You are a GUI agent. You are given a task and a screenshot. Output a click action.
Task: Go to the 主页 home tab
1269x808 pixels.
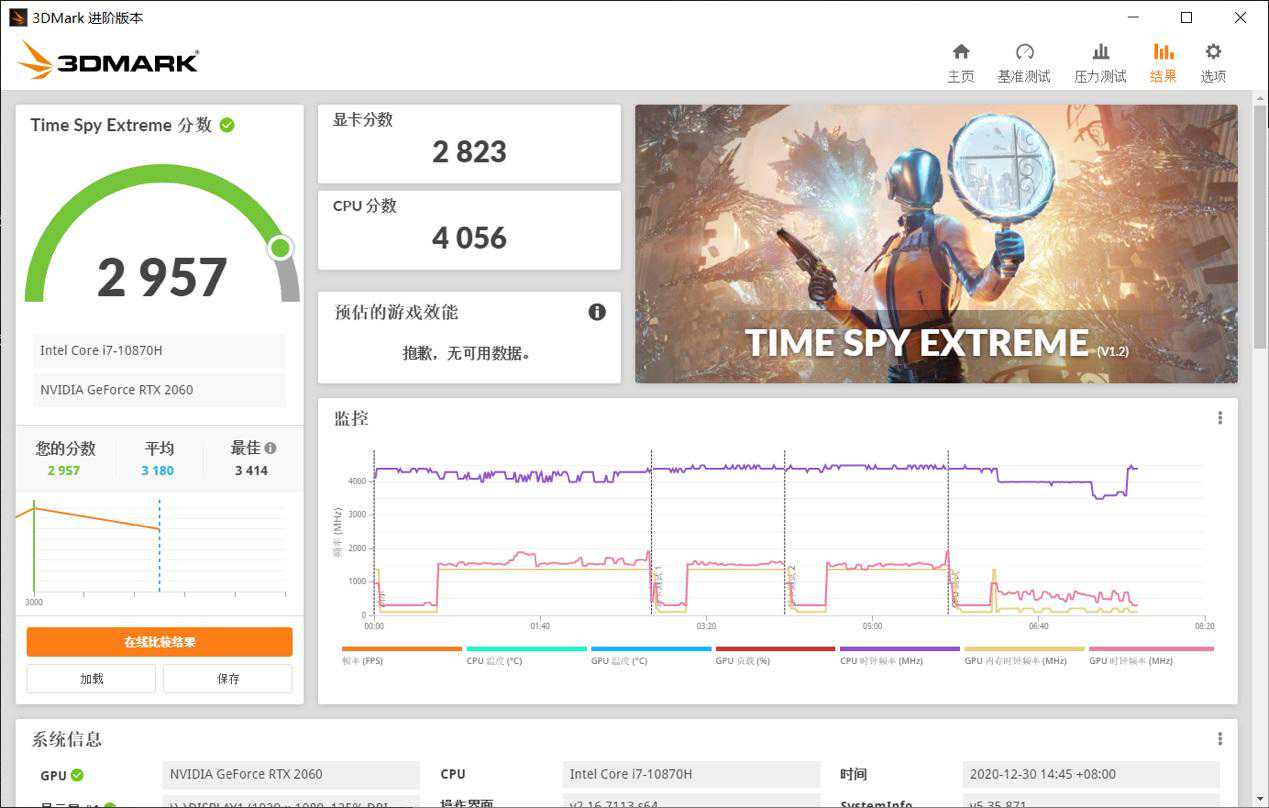coord(960,62)
